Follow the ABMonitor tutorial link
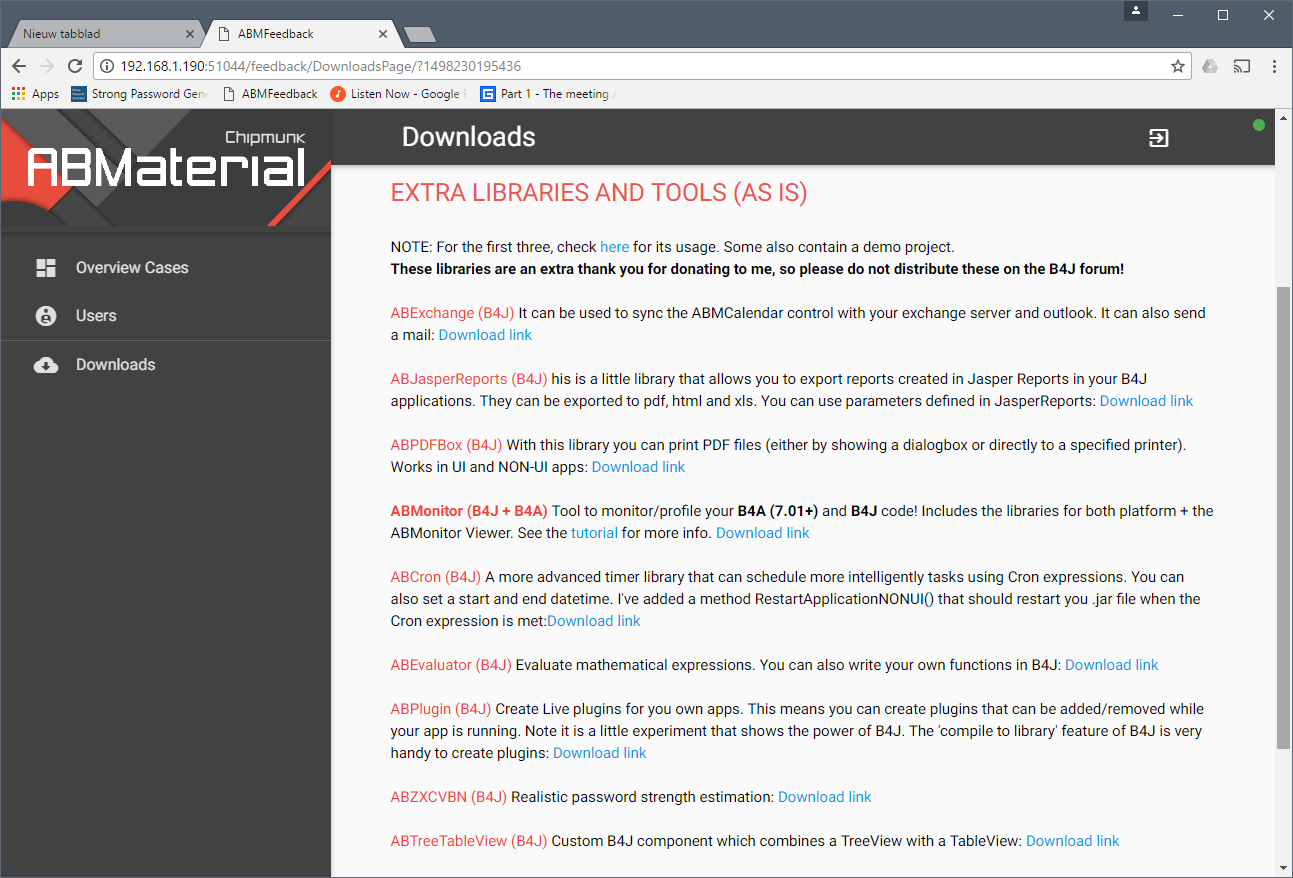Screen dimensions: 1293x878 tap(594, 532)
